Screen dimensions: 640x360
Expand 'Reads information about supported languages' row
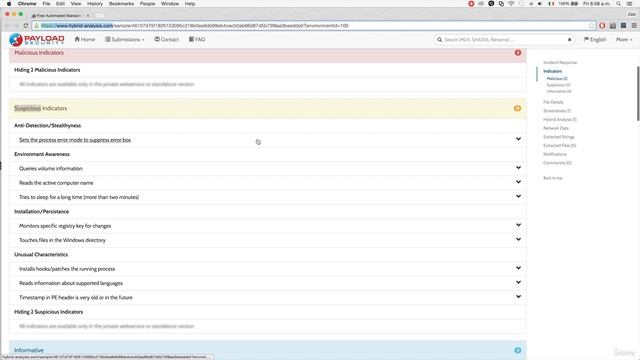(x=518, y=282)
